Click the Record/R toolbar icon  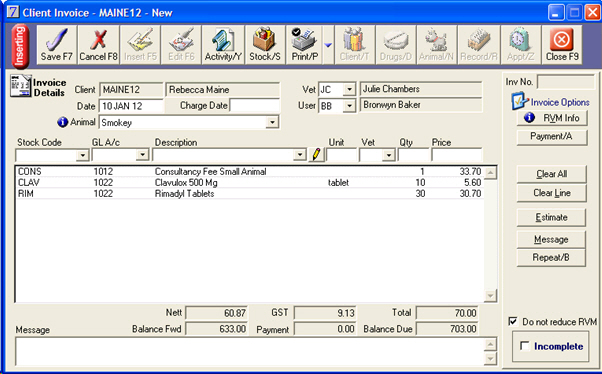(479, 45)
